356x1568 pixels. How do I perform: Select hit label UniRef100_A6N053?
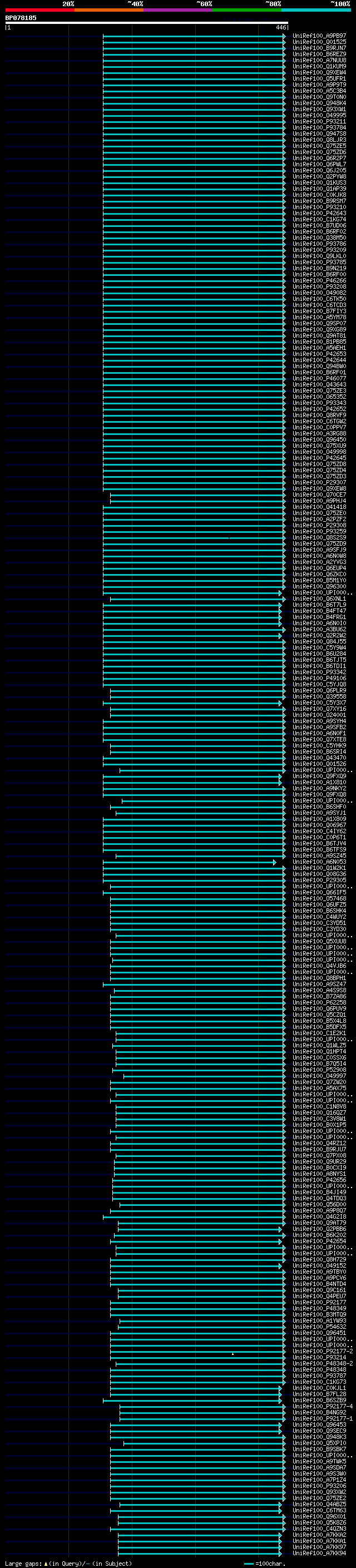pyautogui.click(x=319, y=862)
